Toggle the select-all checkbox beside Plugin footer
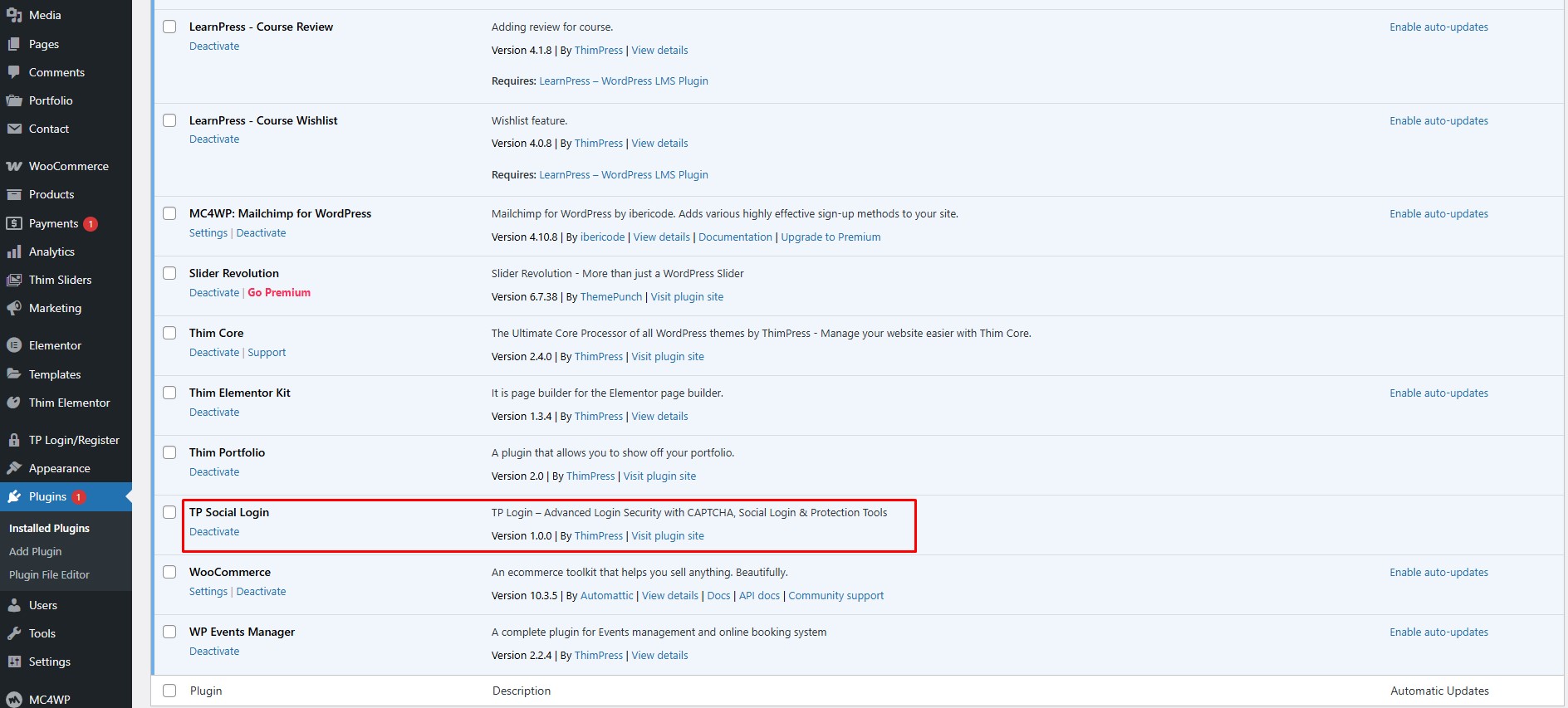The height and width of the screenshot is (708, 1568). [x=169, y=691]
